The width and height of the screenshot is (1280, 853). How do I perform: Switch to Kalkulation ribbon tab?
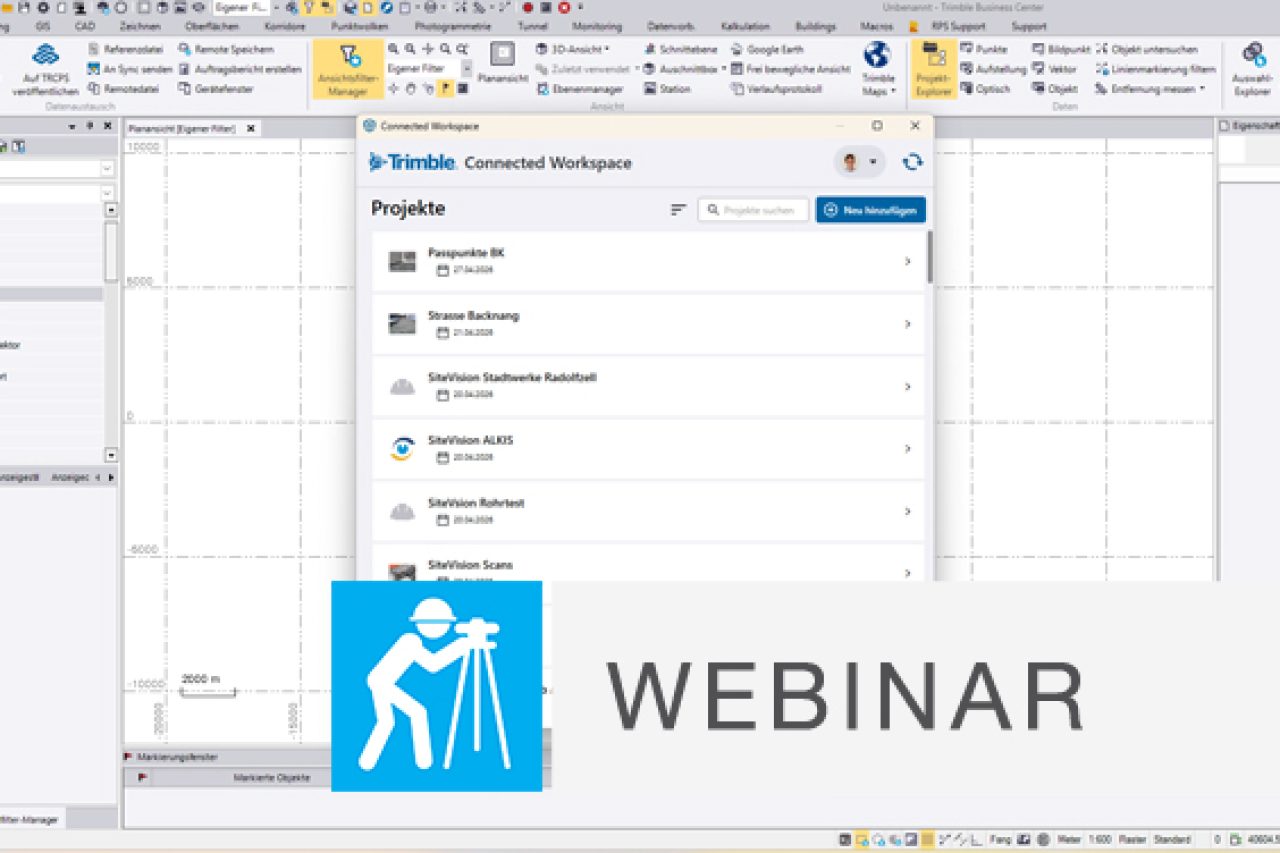[745, 26]
